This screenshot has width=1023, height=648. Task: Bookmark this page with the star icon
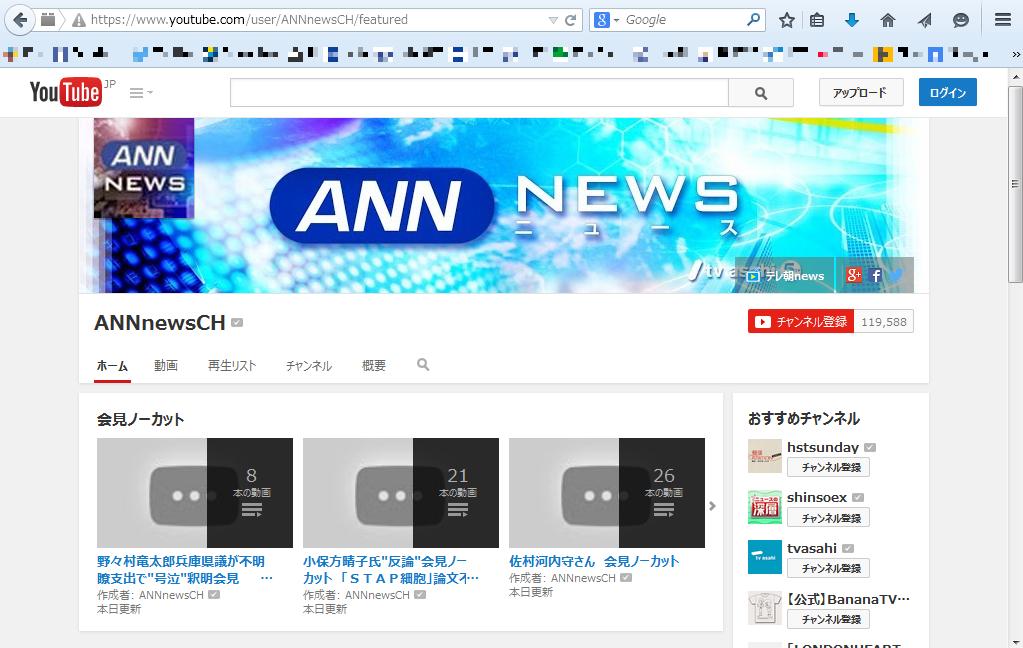(x=787, y=20)
